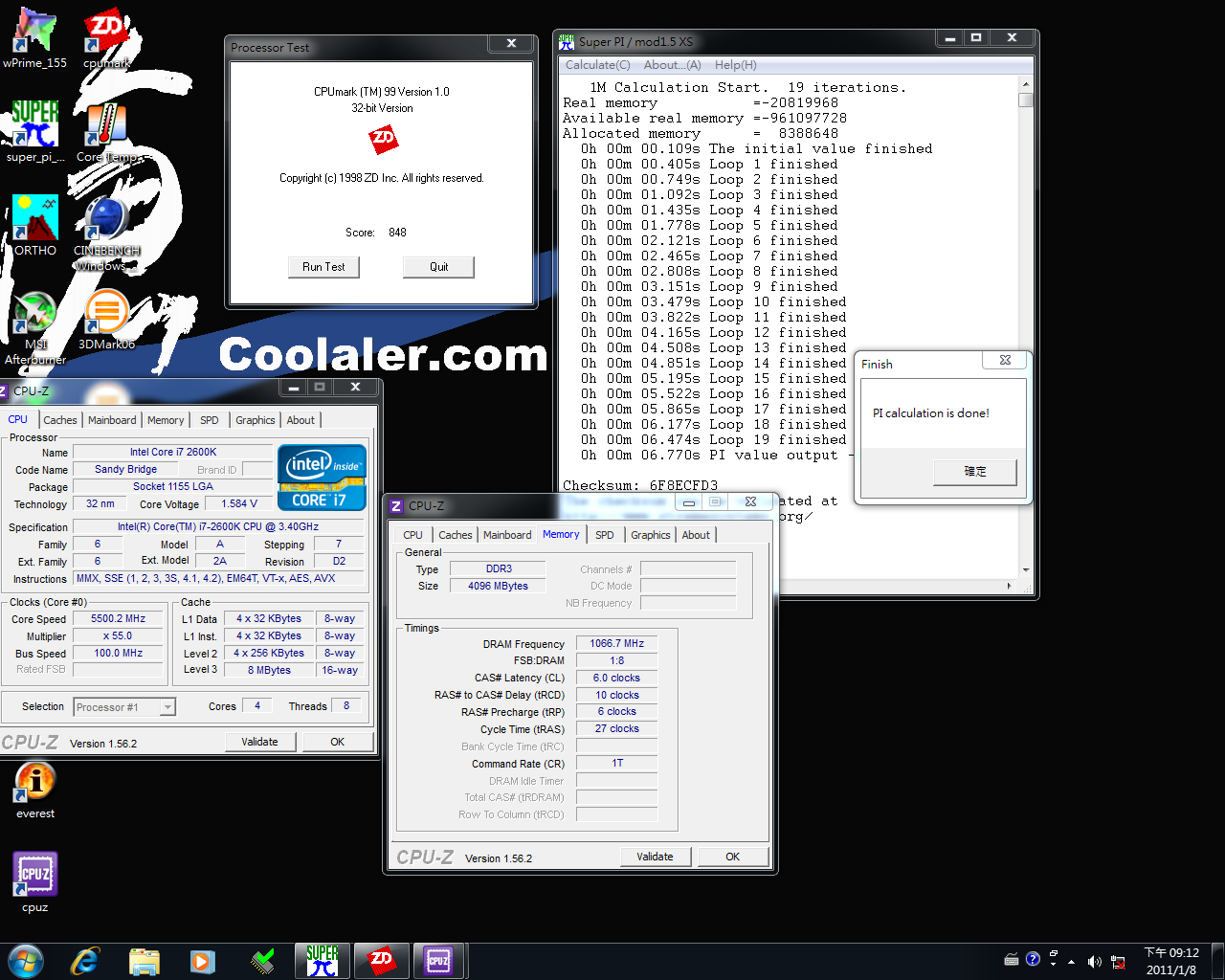This screenshot has width=1225, height=980.
Task: Click OK in left CPU-Z window
Action: [x=337, y=742]
